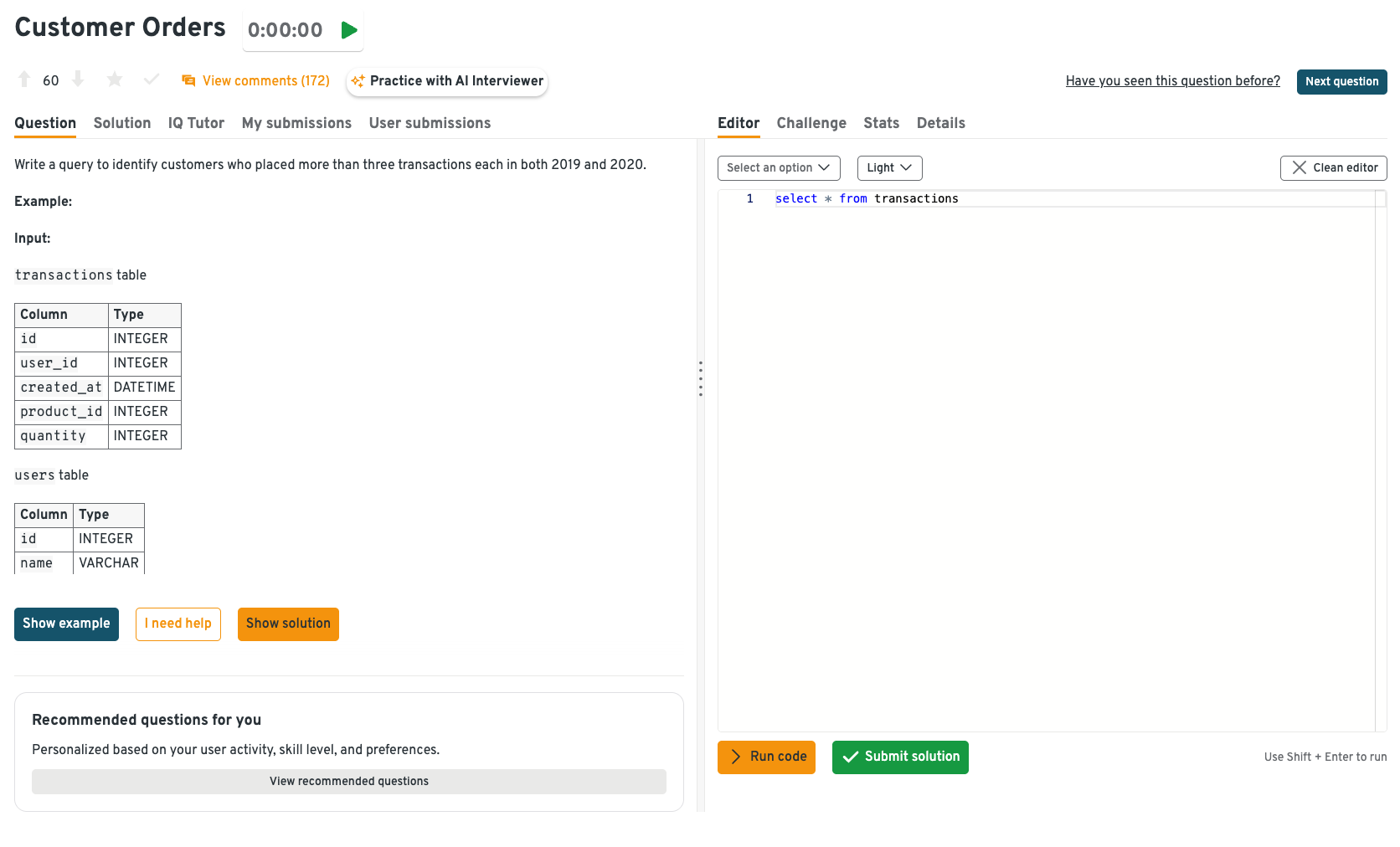
Task: Click Practice with AI Interviewer
Action: [447, 81]
